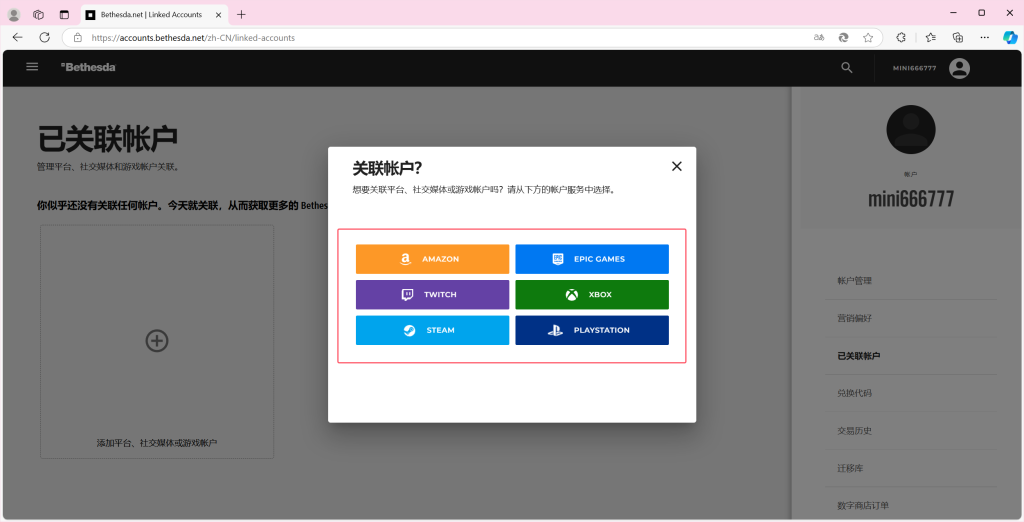This screenshot has height=522, width=1024.
Task: Close the Bethesda.net tab
Action: pos(218,14)
